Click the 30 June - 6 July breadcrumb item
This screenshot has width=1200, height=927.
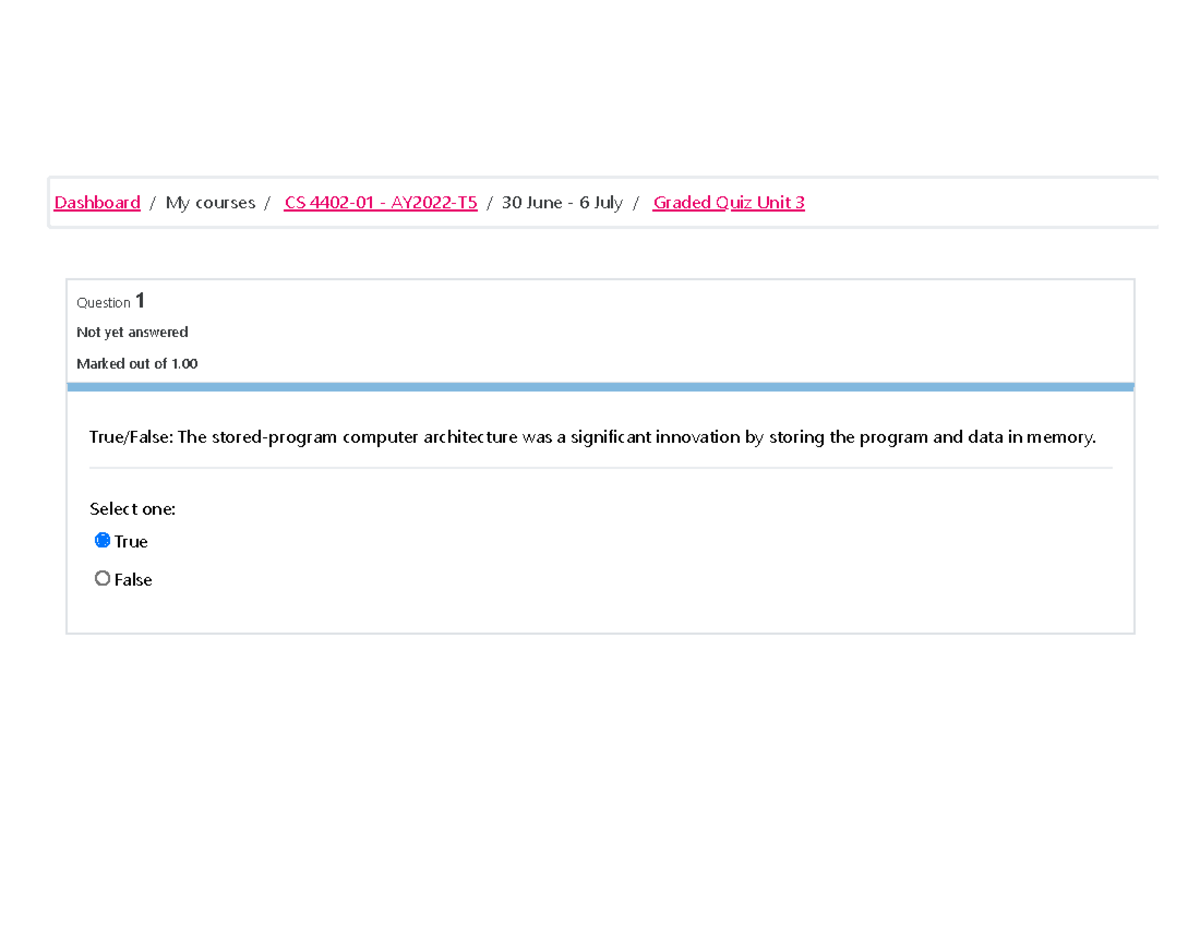pyautogui.click(x=562, y=202)
